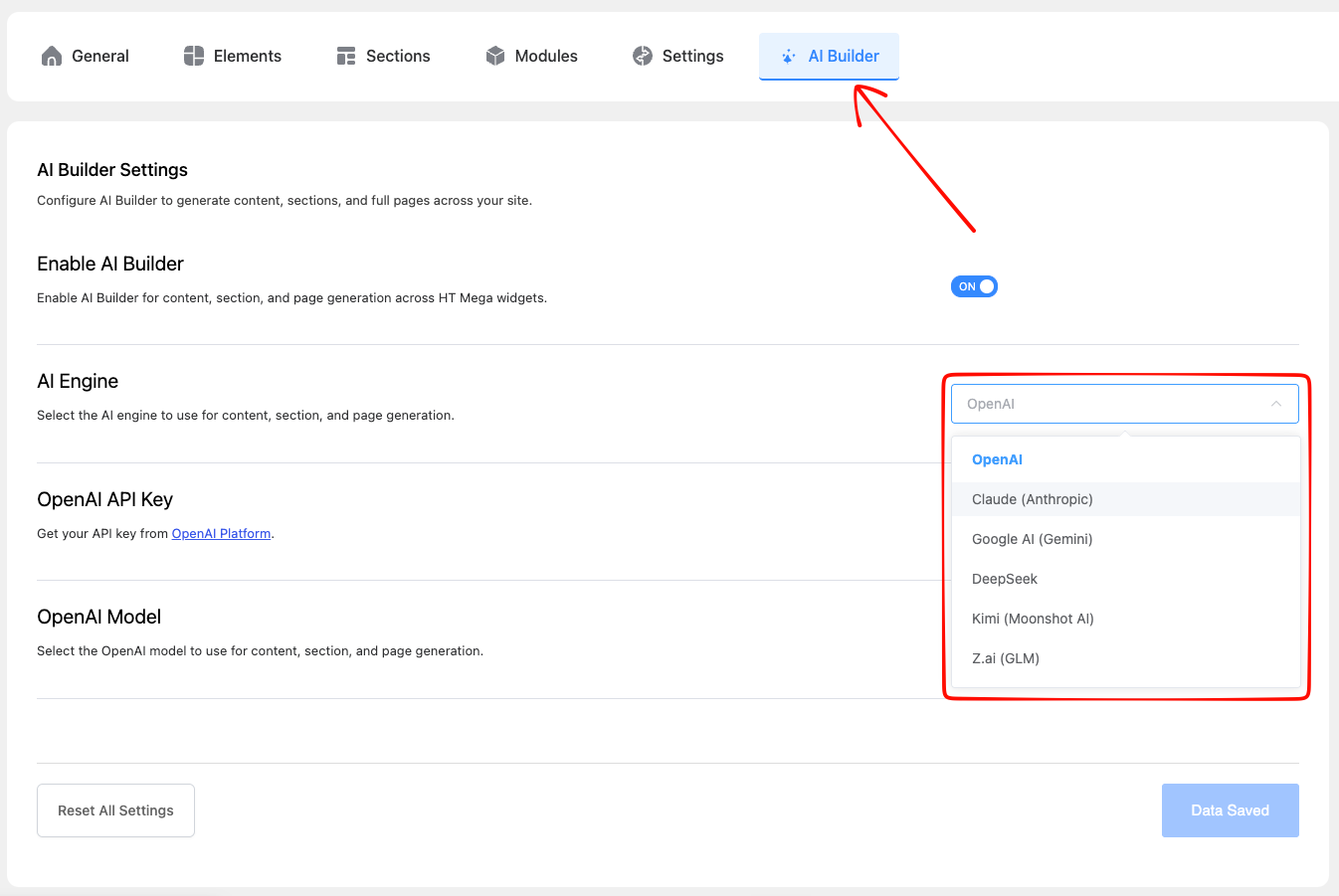Click the AI Engine heading
Screen dimensions: 1339x896
[78, 381]
